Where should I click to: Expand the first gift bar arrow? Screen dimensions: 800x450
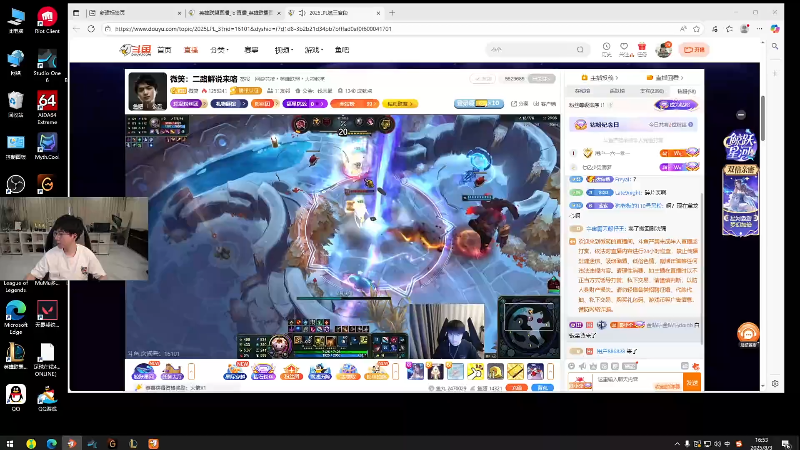(x=192, y=371)
